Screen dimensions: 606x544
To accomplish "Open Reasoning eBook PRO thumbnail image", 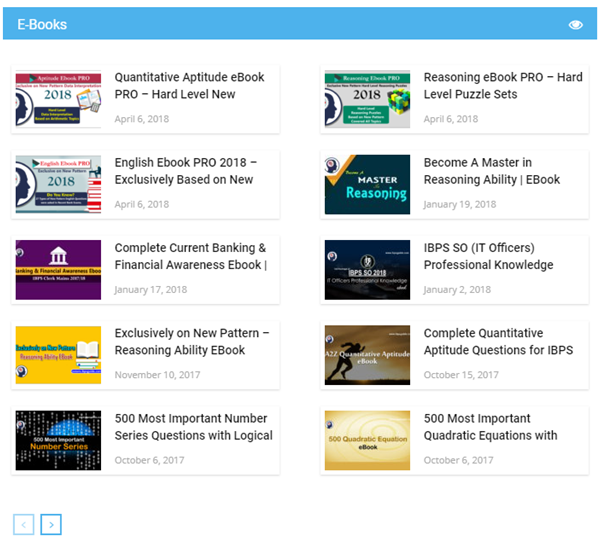I will [x=367, y=99].
